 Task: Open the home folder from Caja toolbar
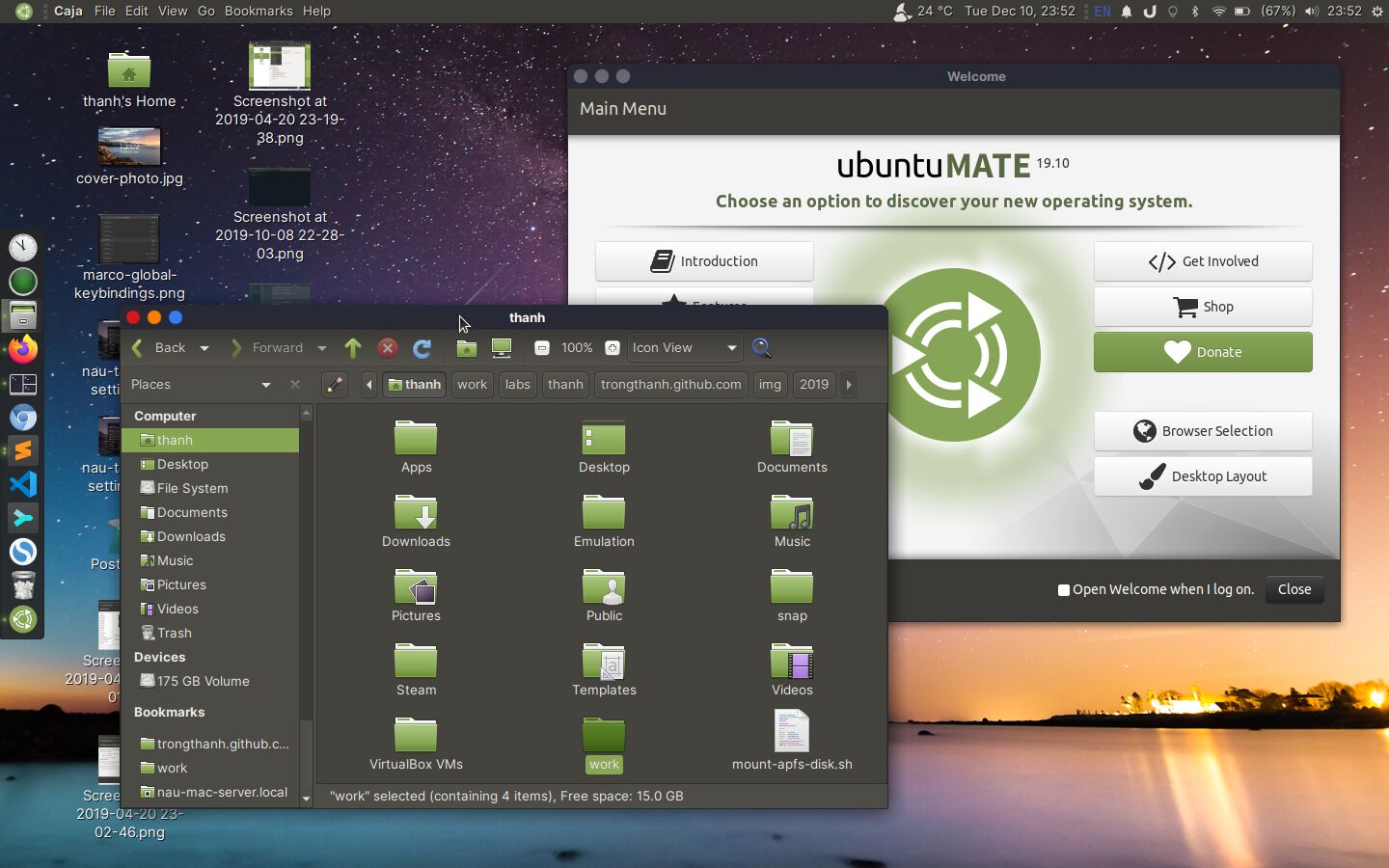coord(467,348)
